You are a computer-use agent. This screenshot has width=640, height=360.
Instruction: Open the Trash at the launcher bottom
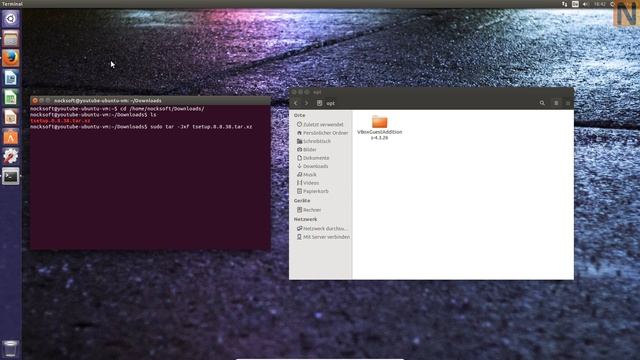click(x=10, y=349)
